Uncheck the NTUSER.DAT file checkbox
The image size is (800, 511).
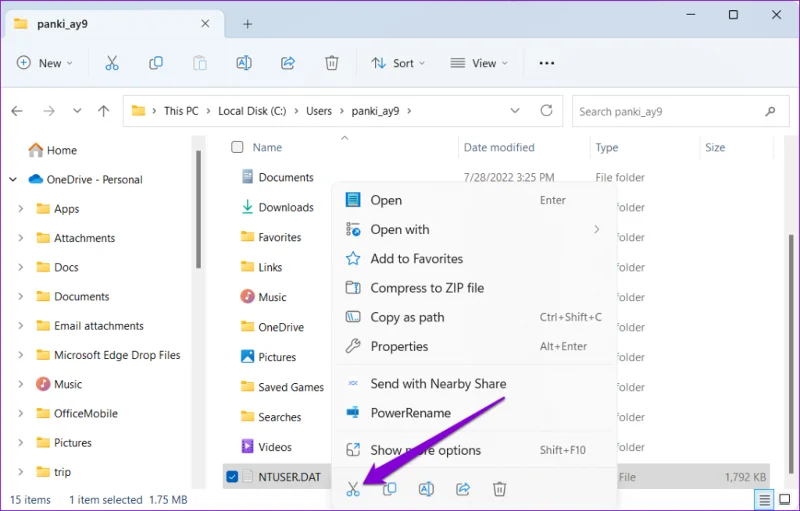232,477
